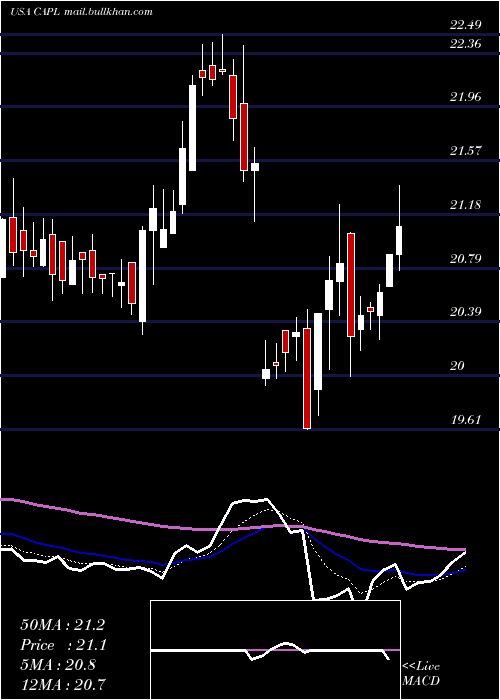The height and width of the screenshot is (700, 500).
Task: Click the 22.49 price level label
Action: [x=466, y=25]
